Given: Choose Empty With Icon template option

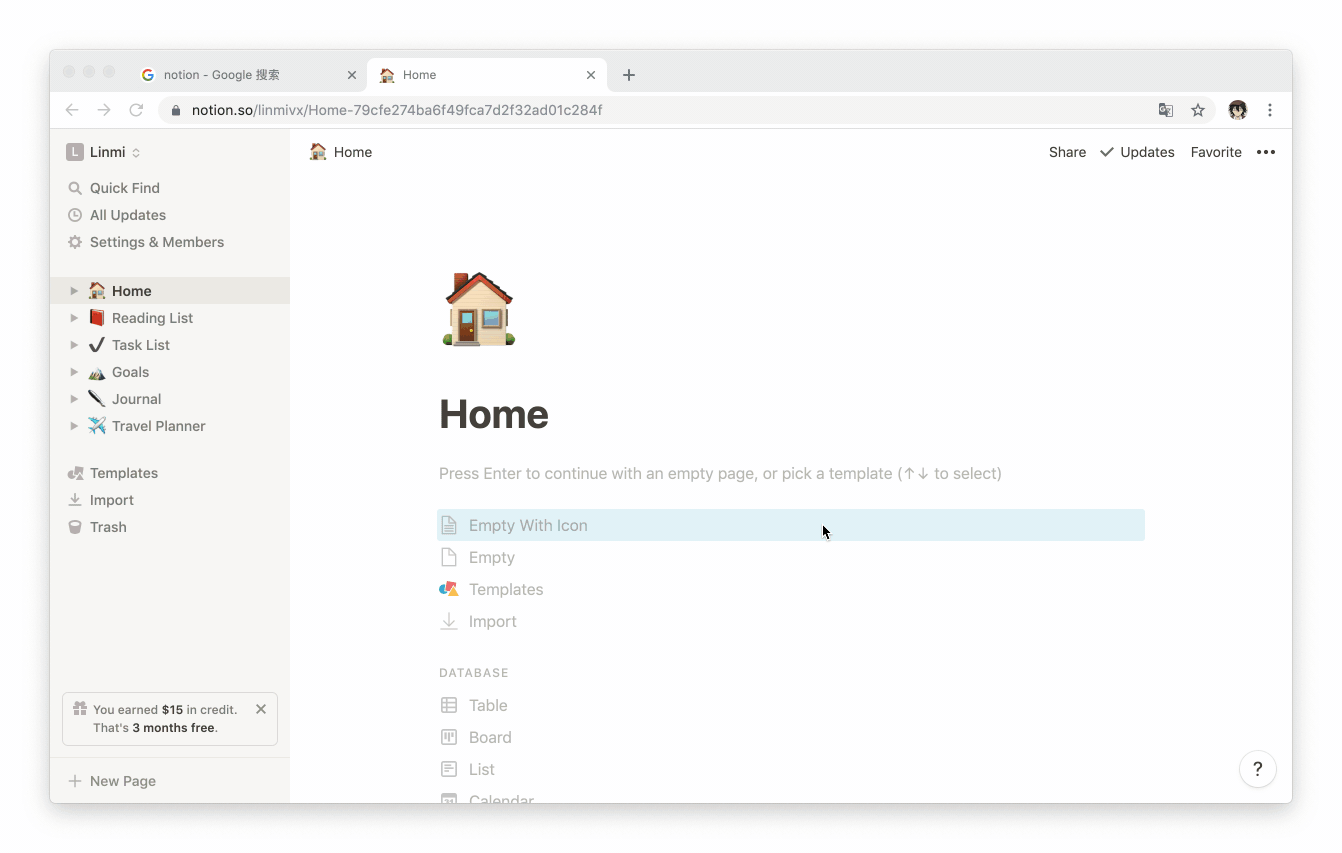Looking at the screenshot, I should (791, 525).
